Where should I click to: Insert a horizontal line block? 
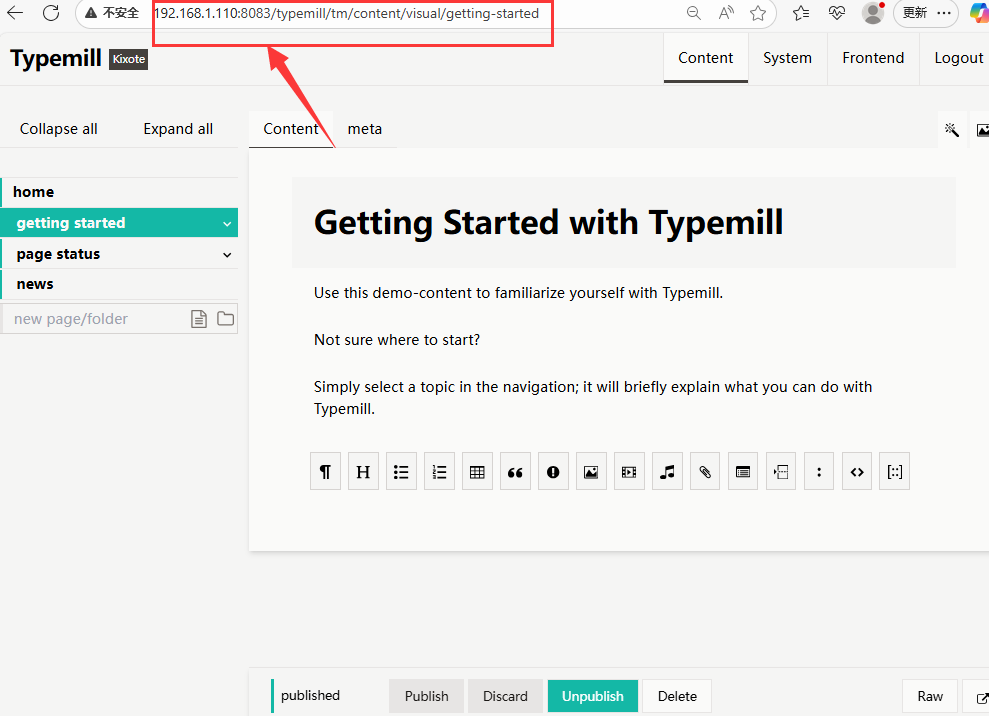[x=781, y=471]
